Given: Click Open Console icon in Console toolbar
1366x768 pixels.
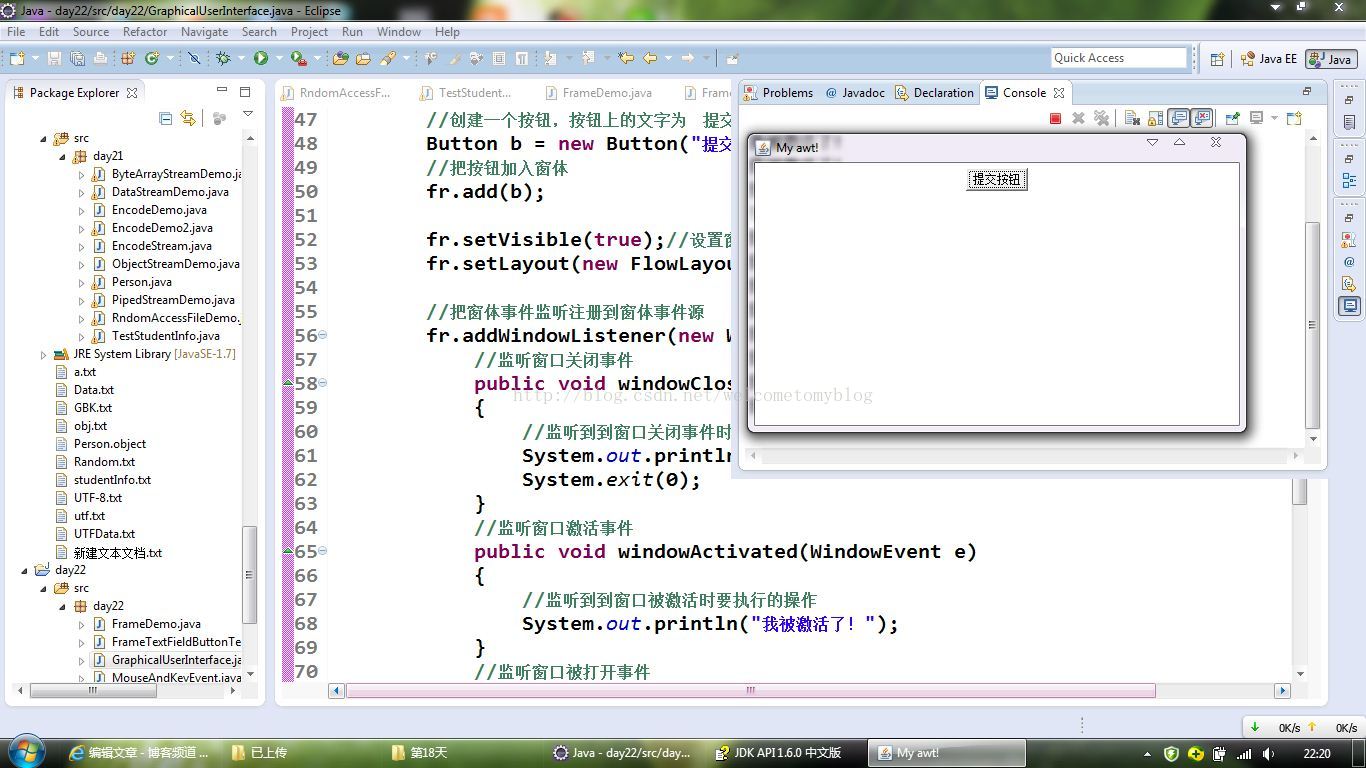Looking at the screenshot, I should coord(1294,118).
